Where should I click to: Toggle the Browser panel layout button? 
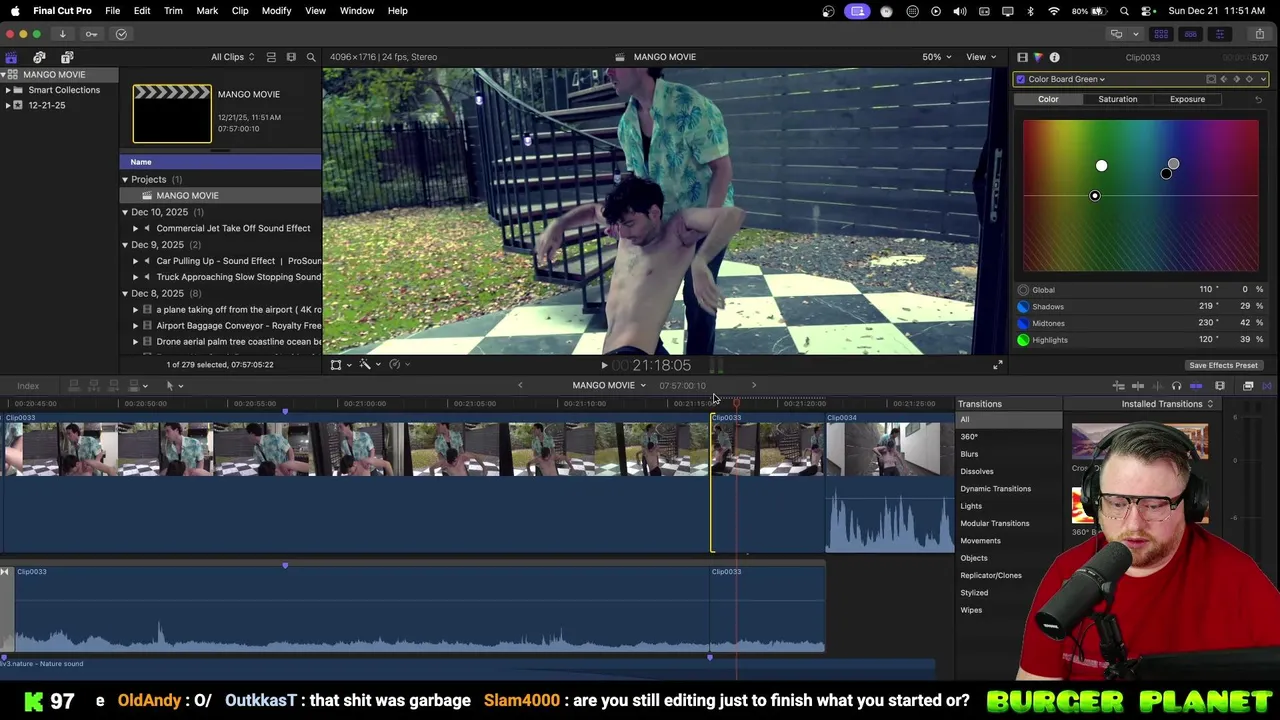(1161, 34)
